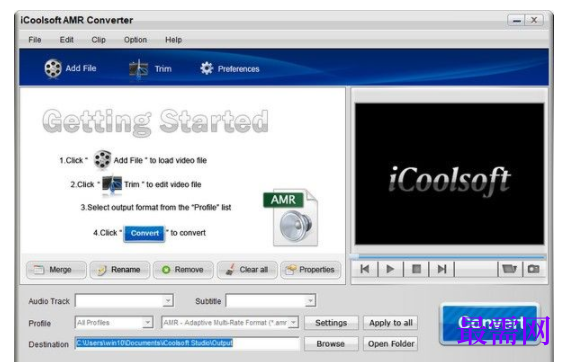This screenshot has height=362, width=569.
Task: Open the Properties button
Action: pos(311,270)
